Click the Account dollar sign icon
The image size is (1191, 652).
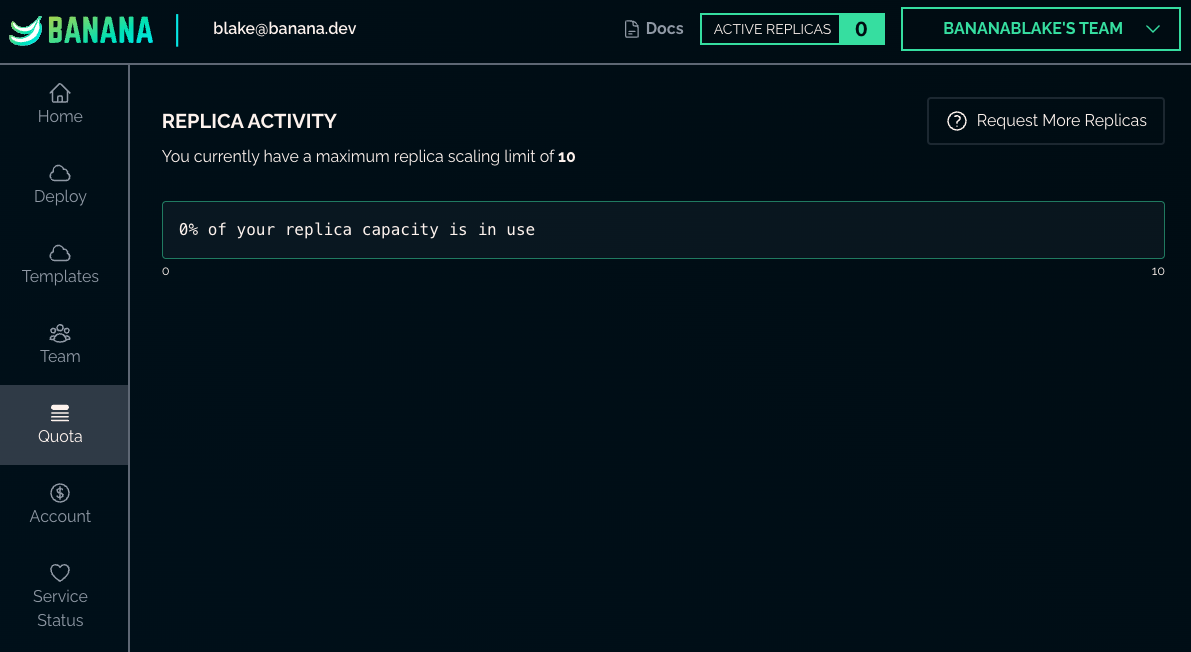(x=60, y=493)
